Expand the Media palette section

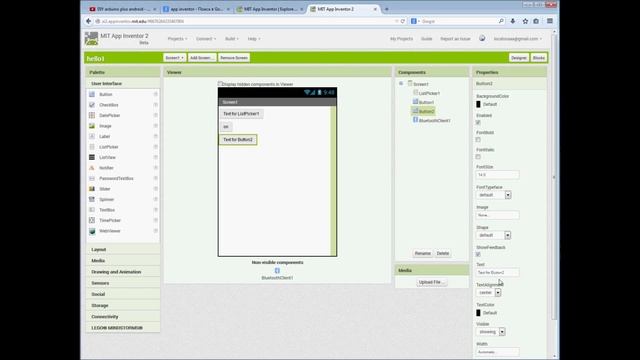123,260
